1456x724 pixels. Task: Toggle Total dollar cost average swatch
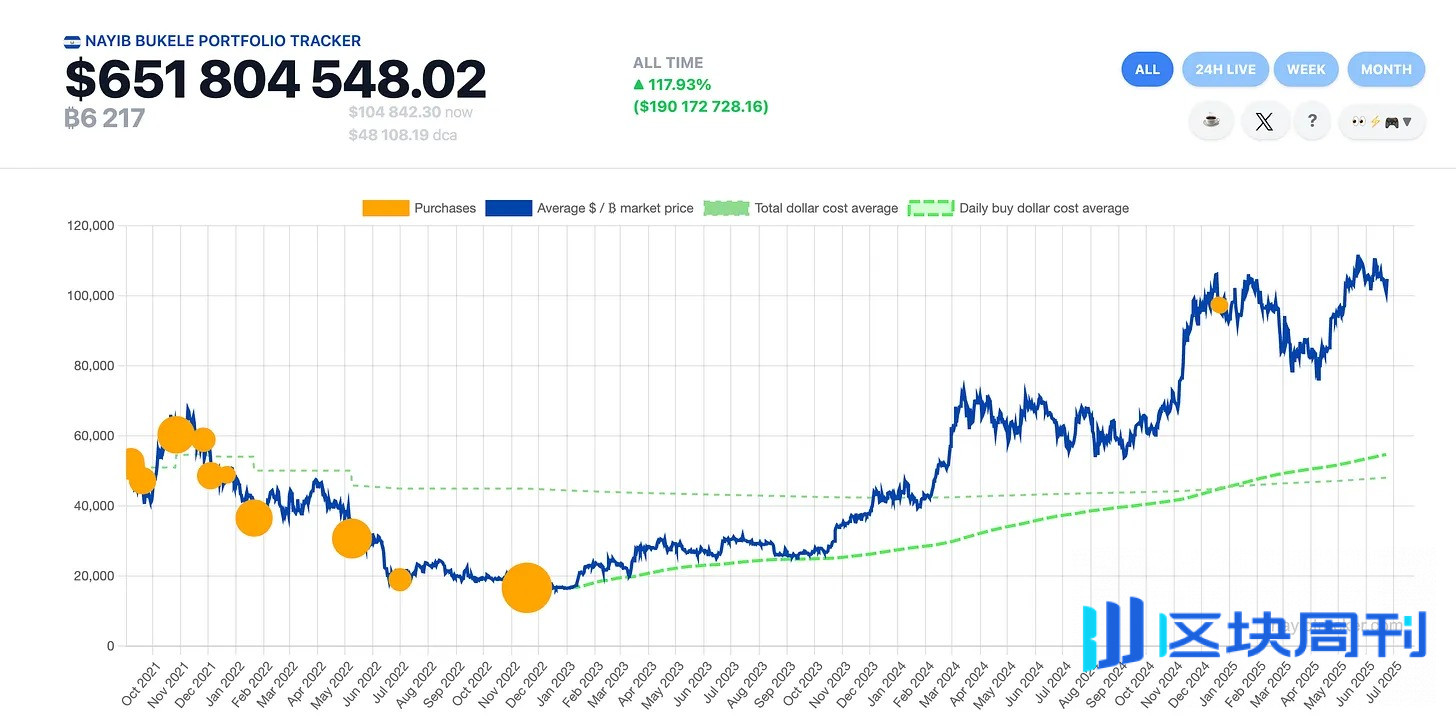(x=726, y=208)
